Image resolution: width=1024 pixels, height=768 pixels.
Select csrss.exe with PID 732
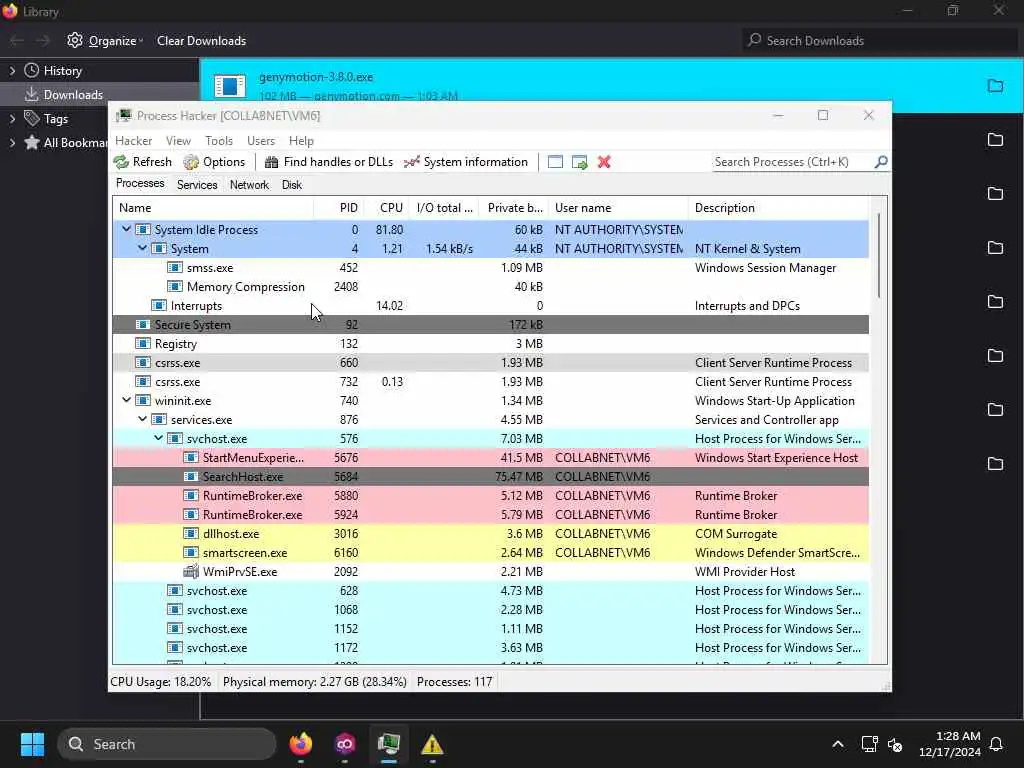click(491, 381)
